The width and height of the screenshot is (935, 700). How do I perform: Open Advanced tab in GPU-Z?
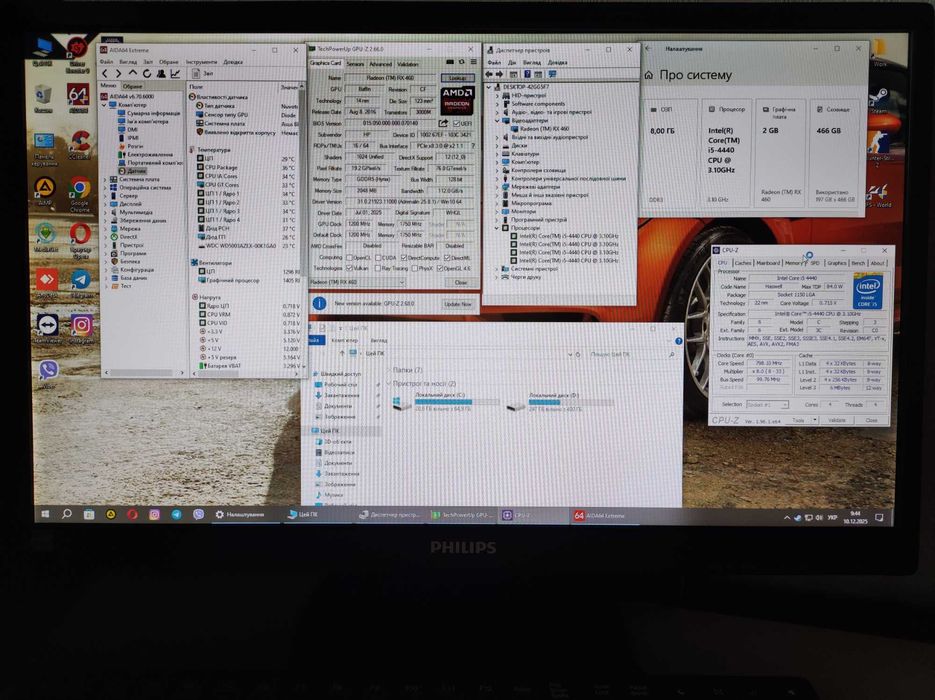[x=380, y=64]
